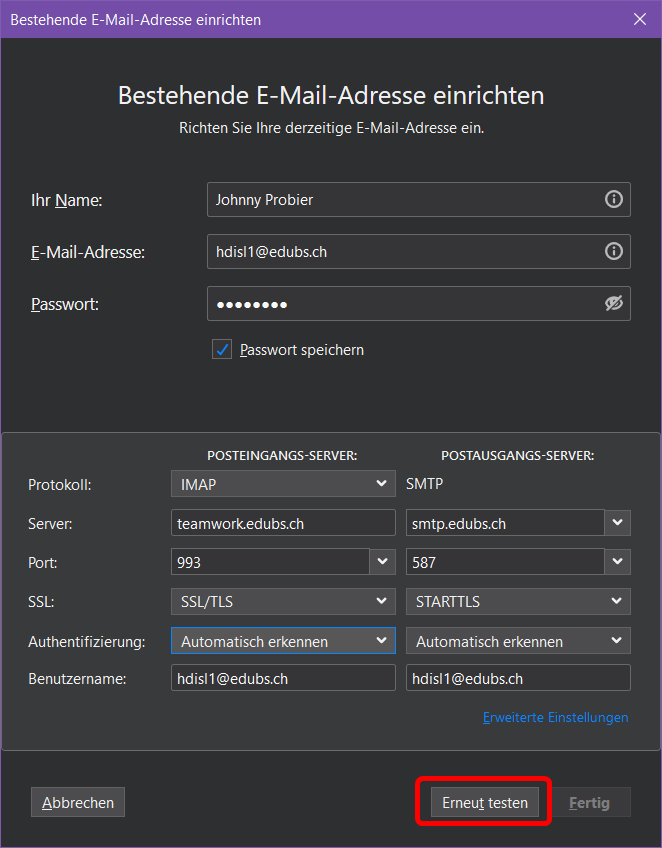Open the incoming SSL/TLS dropdown
The height and width of the screenshot is (848, 662).
[283, 601]
